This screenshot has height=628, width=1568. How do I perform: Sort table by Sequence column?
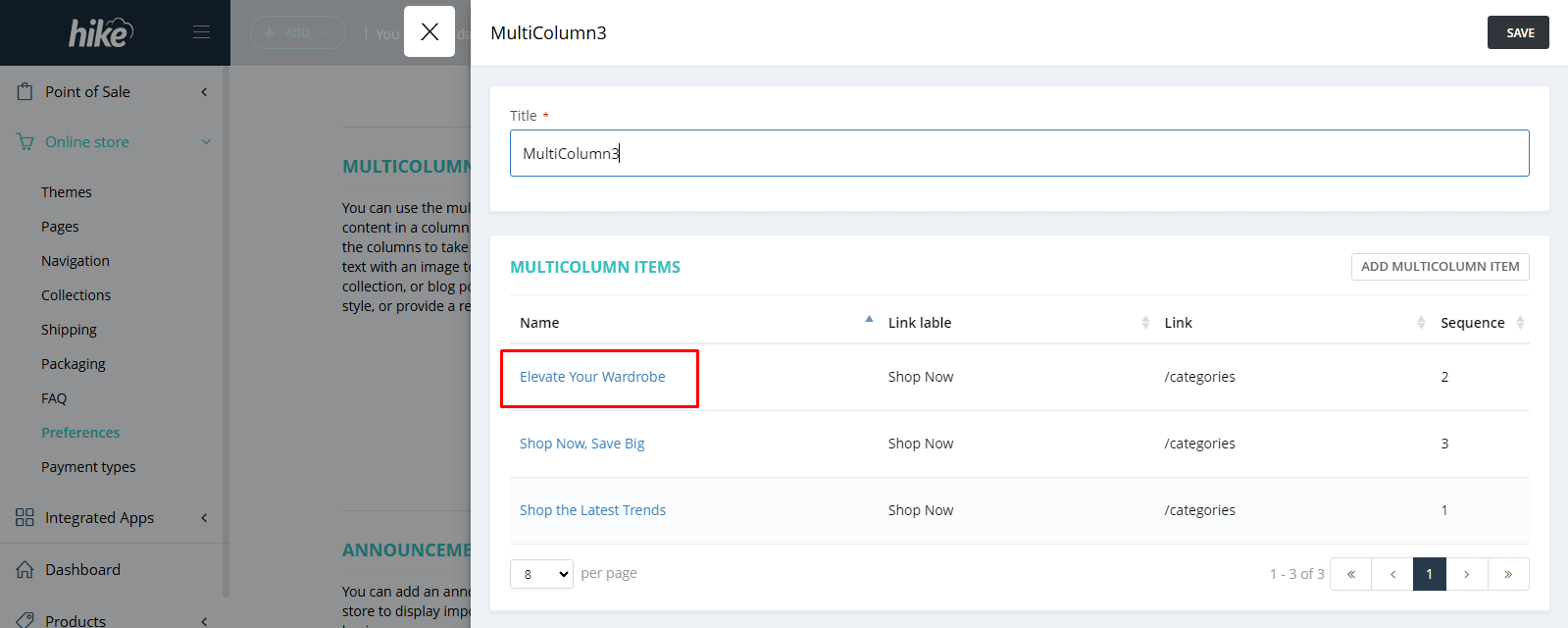coord(1520,323)
